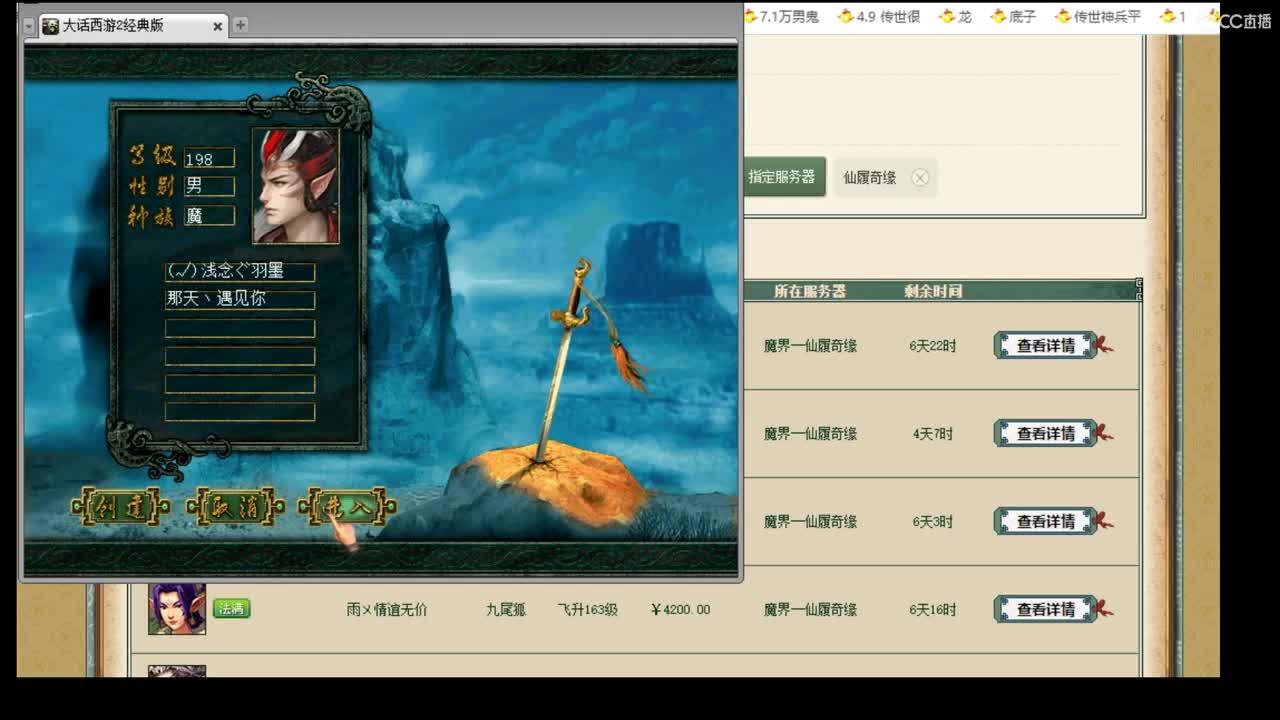
Task: Click the purple-haired character avatar in listing
Action: [x=177, y=608]
